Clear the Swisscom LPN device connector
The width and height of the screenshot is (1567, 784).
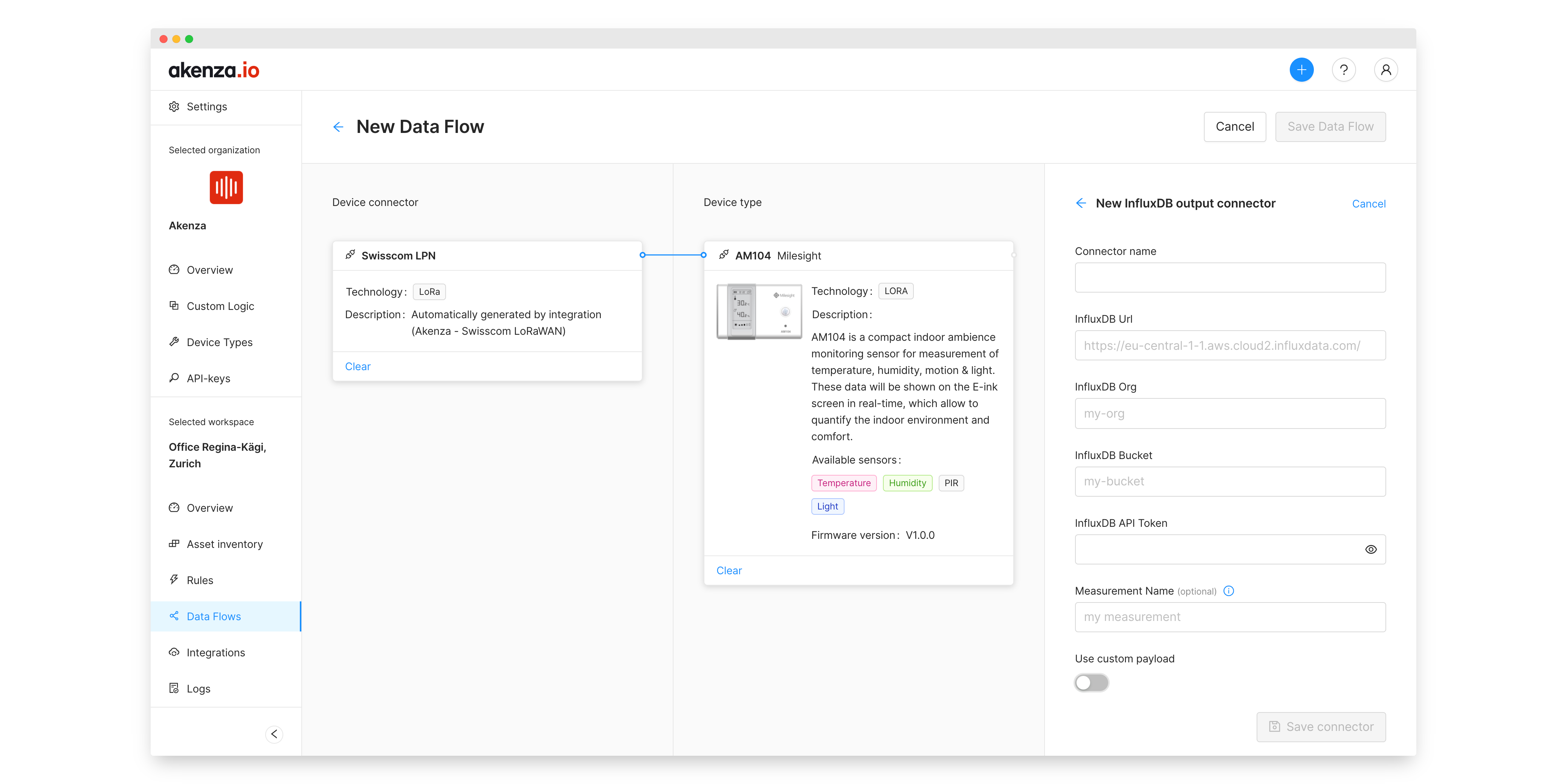point(358,366)
